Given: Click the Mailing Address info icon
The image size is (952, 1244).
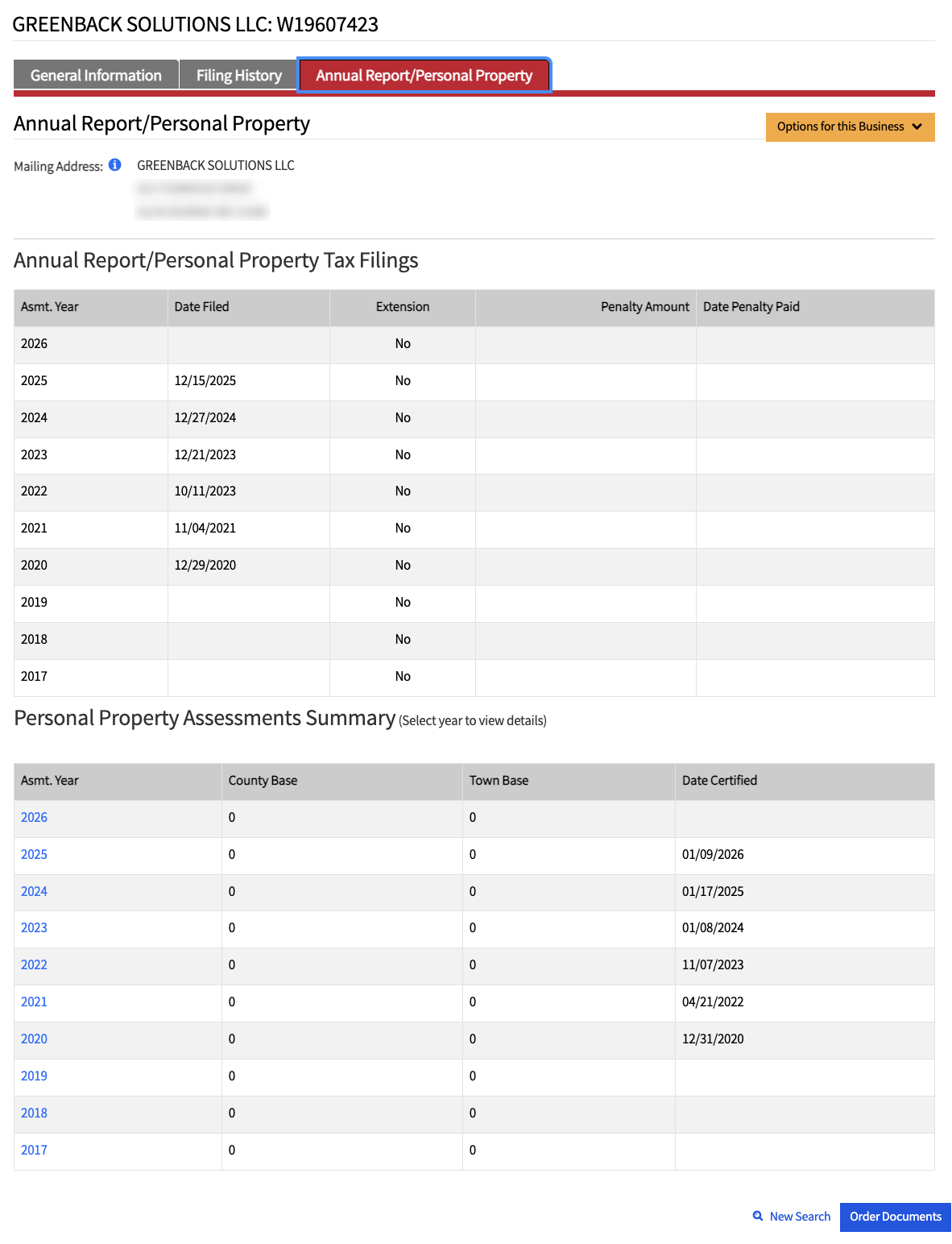Looking at the screenshot, I should click(x=115, y=165).
